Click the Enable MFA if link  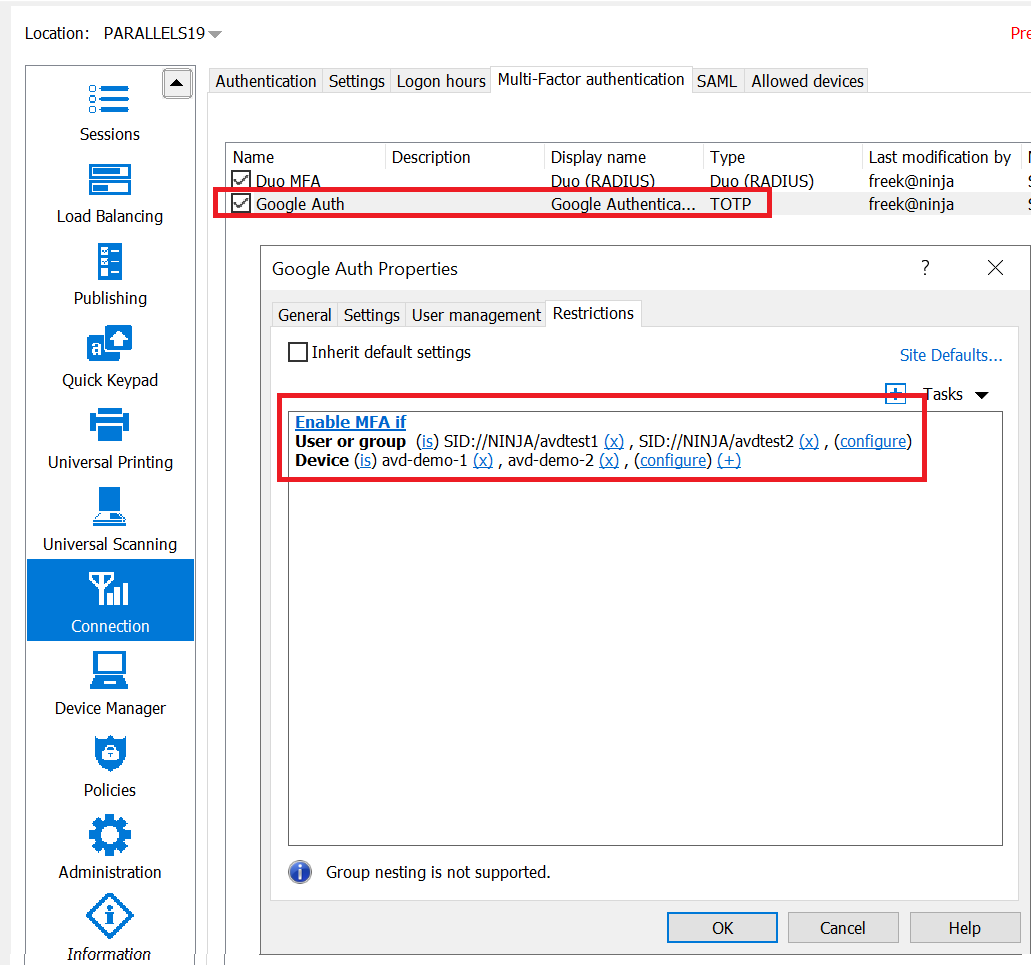(350, 422)
